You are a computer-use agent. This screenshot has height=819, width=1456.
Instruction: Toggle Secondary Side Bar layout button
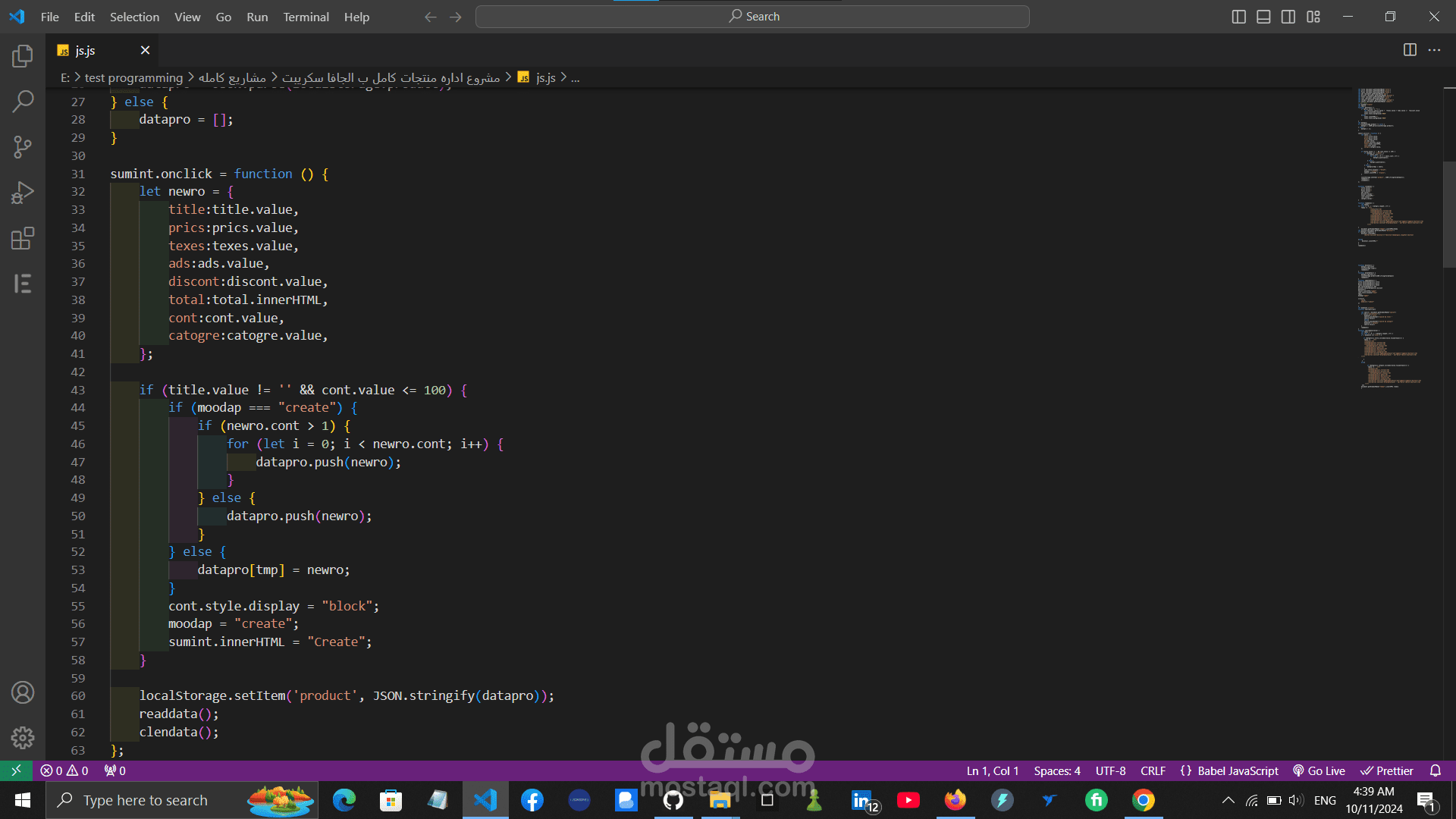coord(1288,17)
